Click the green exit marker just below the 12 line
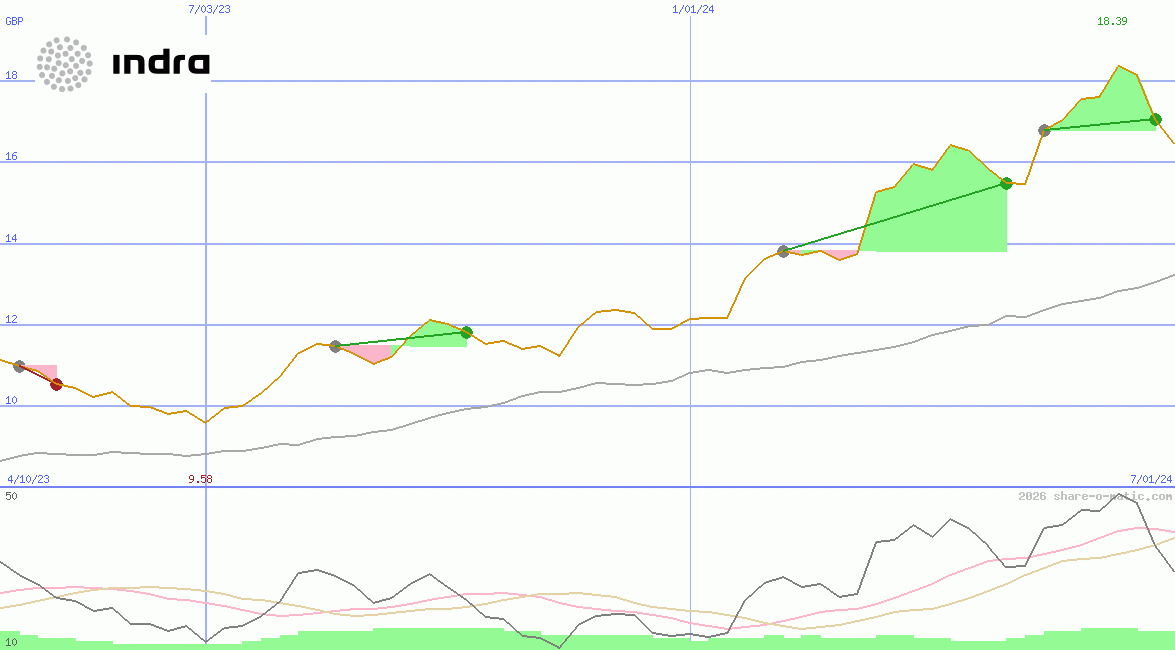Screen dimensions: 1175x650 [x=466, y=332]
